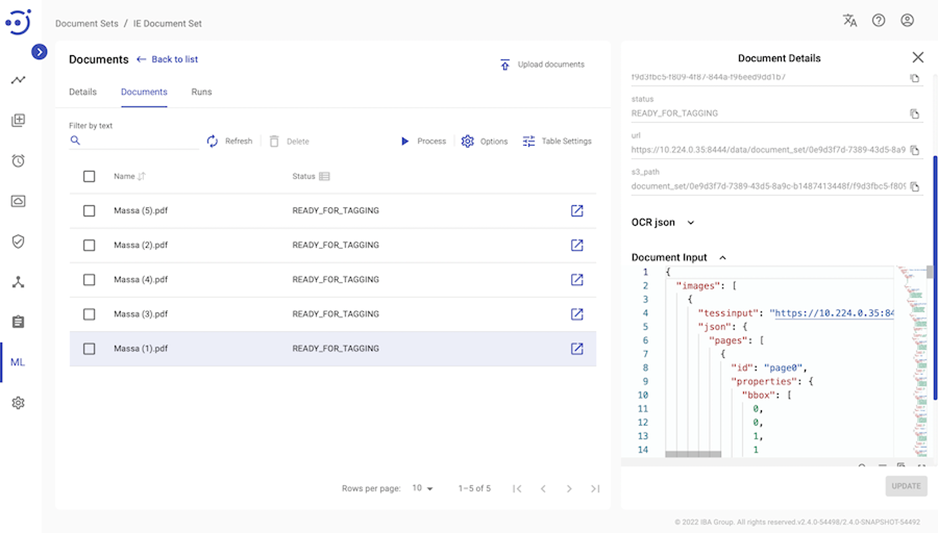Open Massa (5).pdf in external view icon

point(577,211)
